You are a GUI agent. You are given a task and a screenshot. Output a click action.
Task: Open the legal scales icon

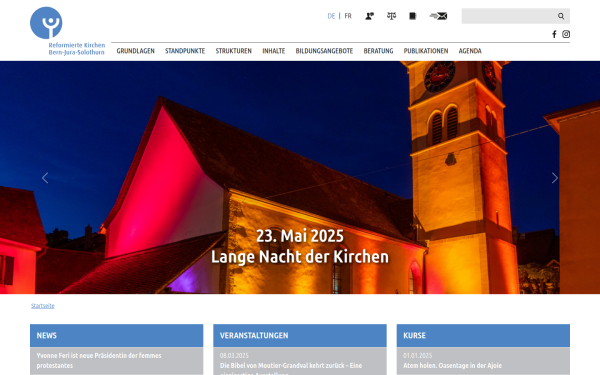[391, 16]
